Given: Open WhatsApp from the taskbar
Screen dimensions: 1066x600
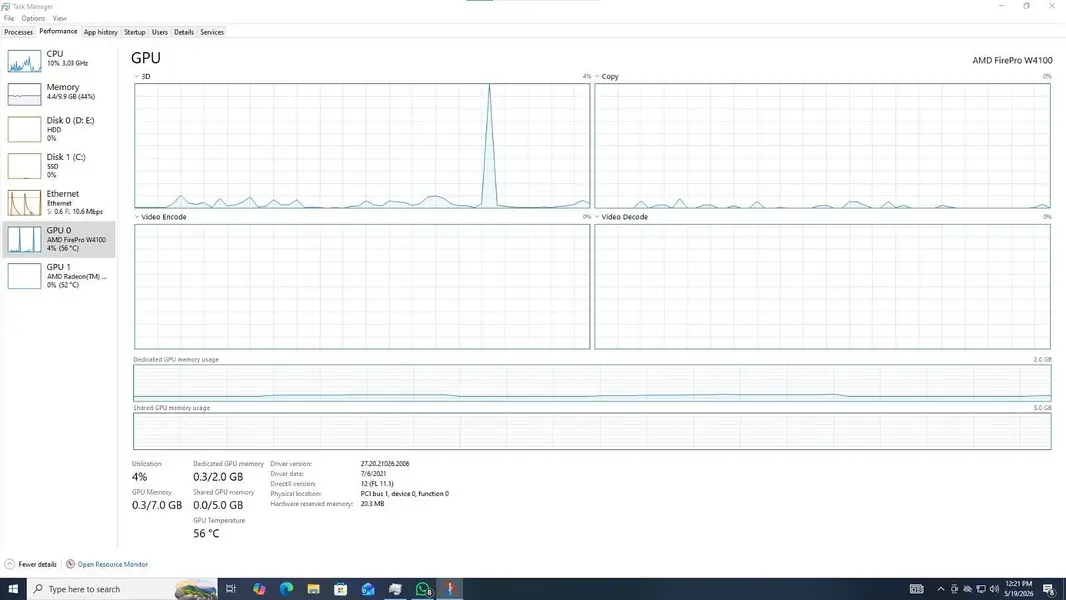Looking at the screenshot, I should pyautogui.click(x=423, y=589).
